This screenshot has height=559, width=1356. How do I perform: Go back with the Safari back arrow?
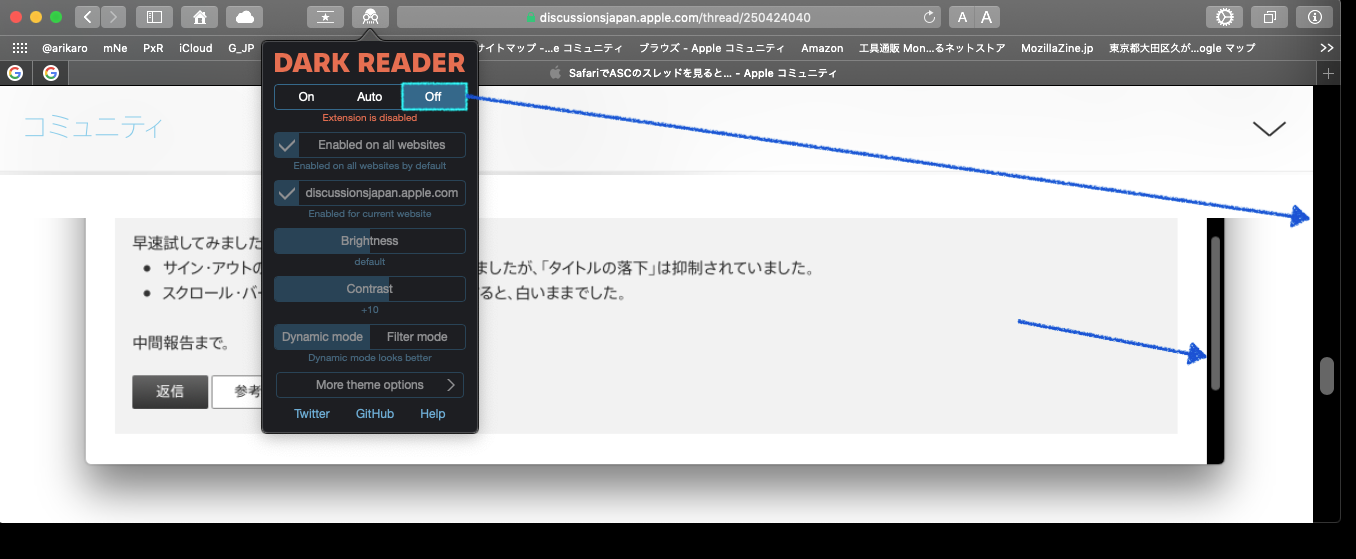coord(88,17)
